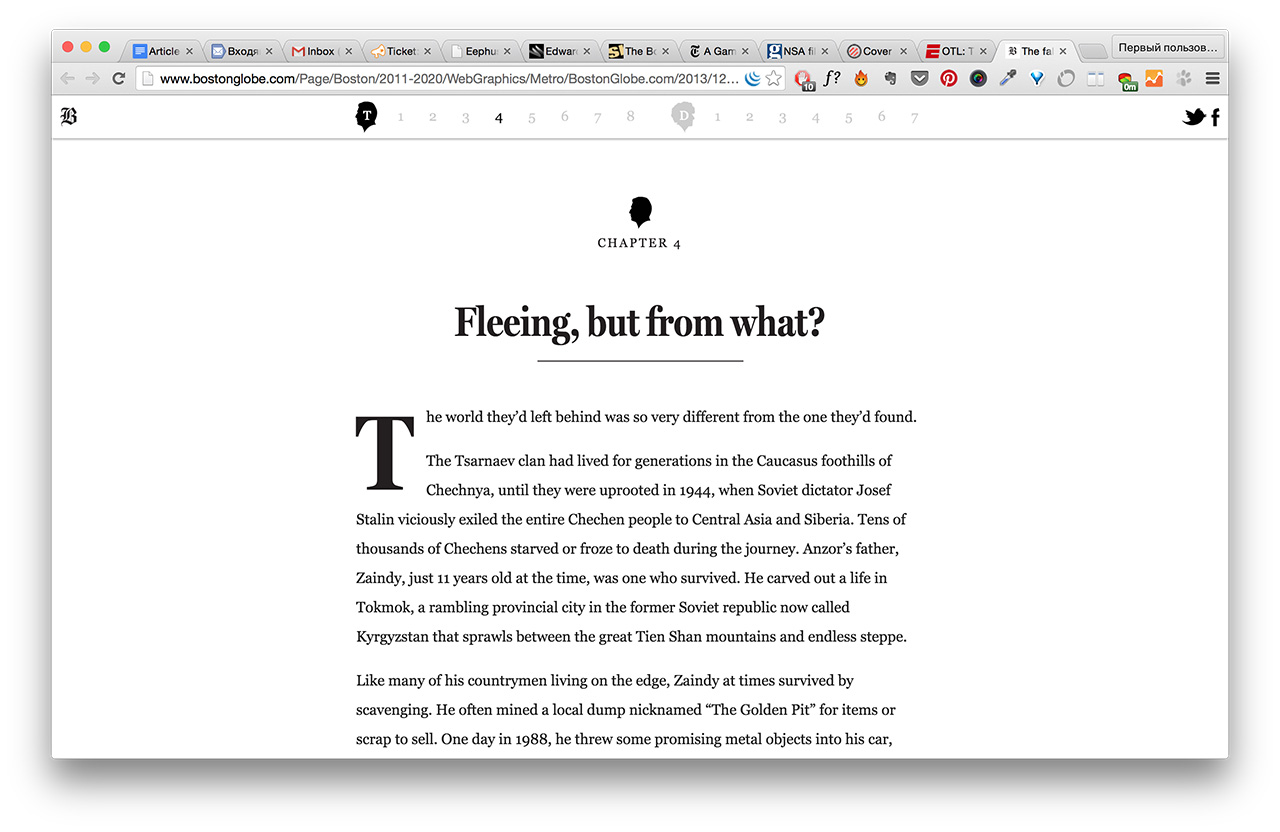Switch to the Gmail Inbox tab
Image resolution: width=1280 pixels, height=832 pixels.
tap(320, 51)
